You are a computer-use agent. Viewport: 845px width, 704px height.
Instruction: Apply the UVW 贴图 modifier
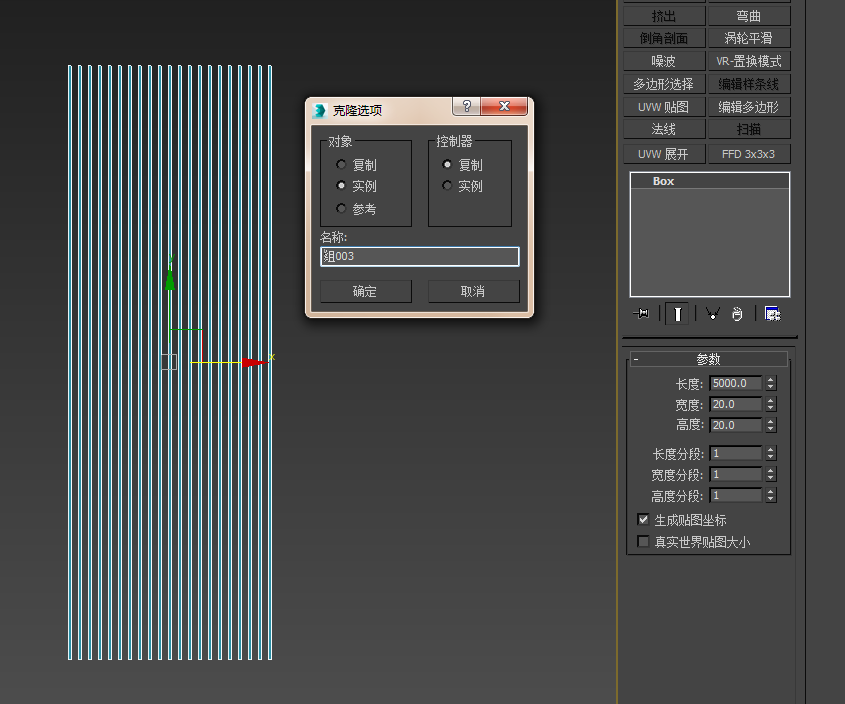(x=664, y=107)
